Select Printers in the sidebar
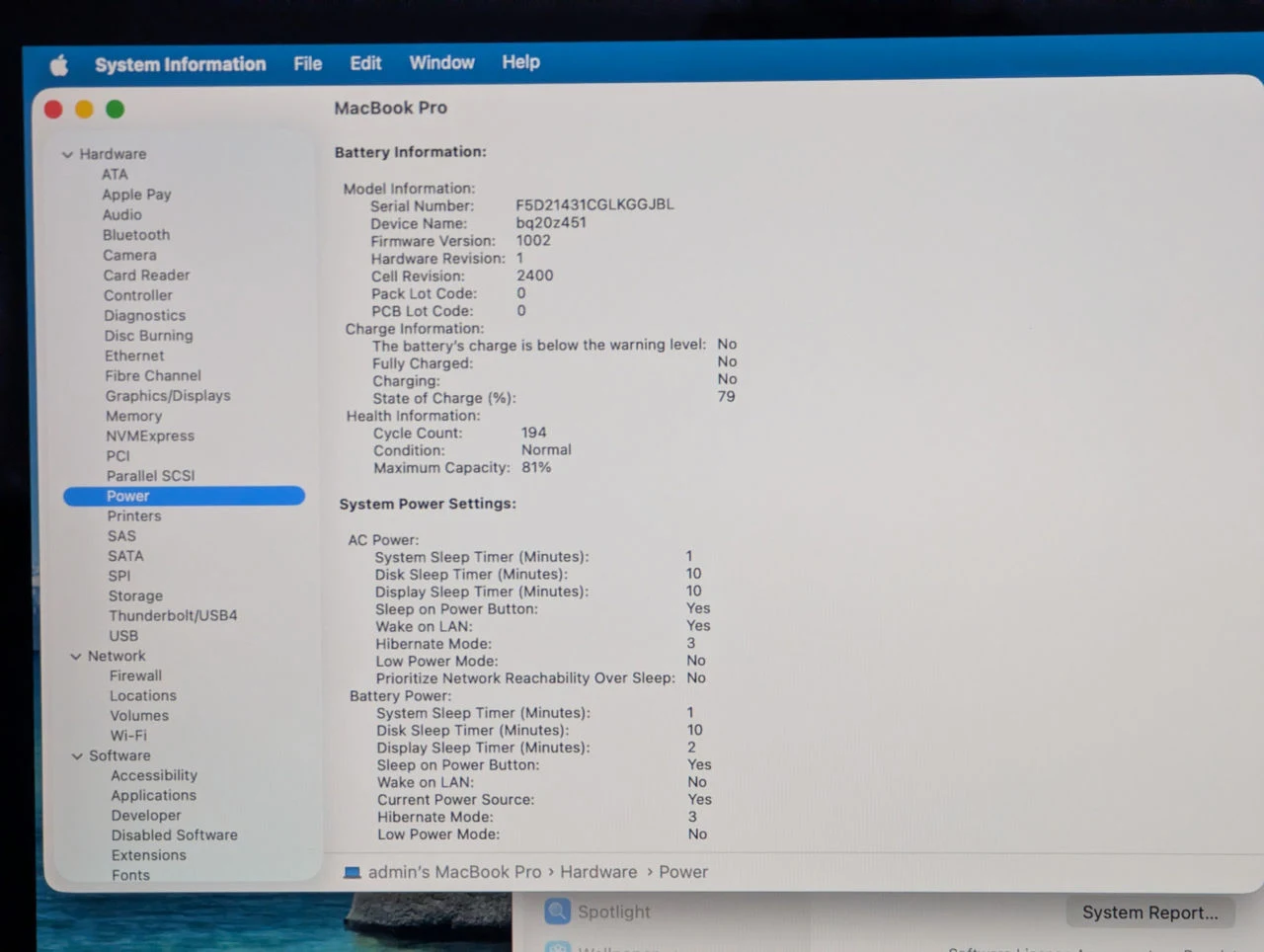This screenshot has height=952, width=1264. 134,516
